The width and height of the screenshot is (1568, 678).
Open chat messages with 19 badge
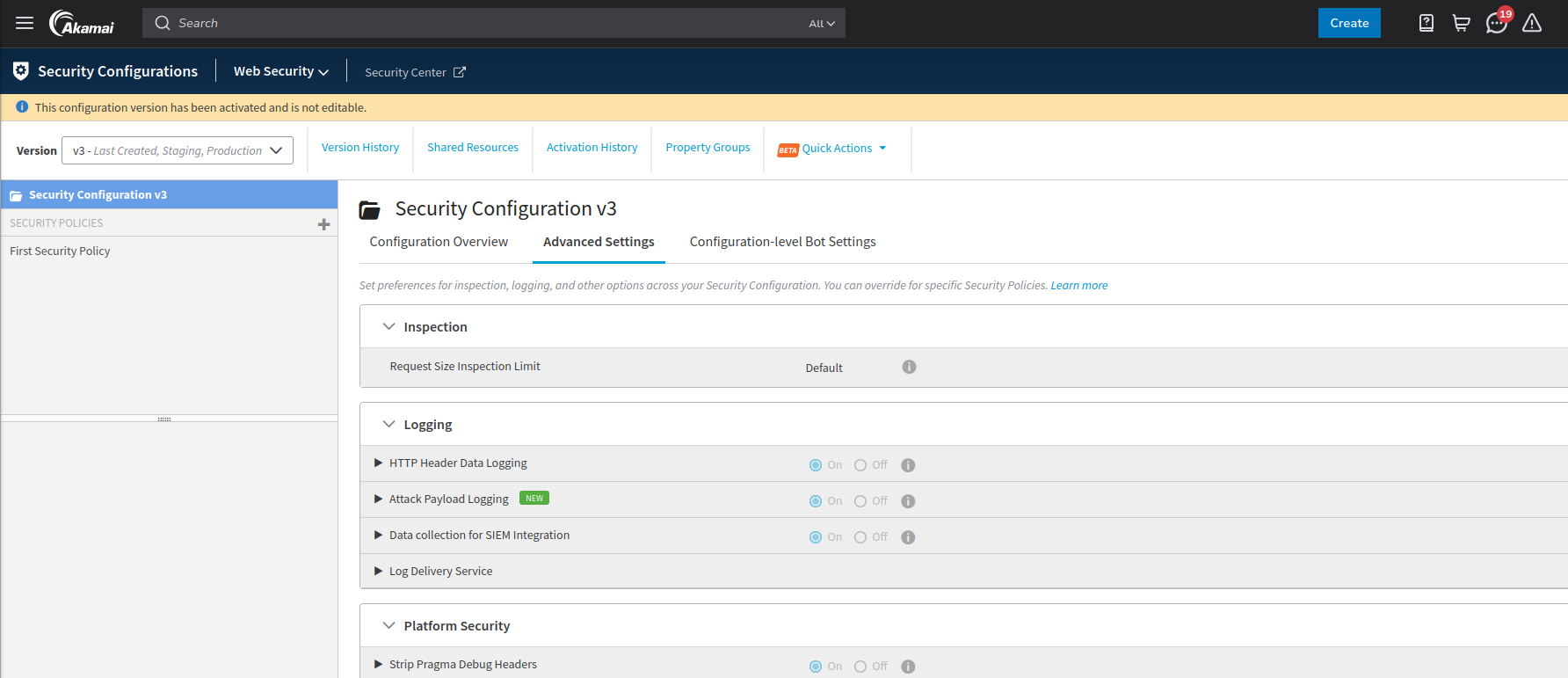[1498, 22]
